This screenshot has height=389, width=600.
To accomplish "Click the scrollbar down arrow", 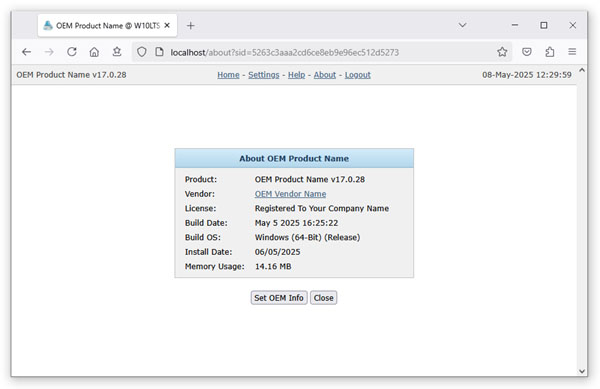I will pyautogui.click(x=582, y=371).
